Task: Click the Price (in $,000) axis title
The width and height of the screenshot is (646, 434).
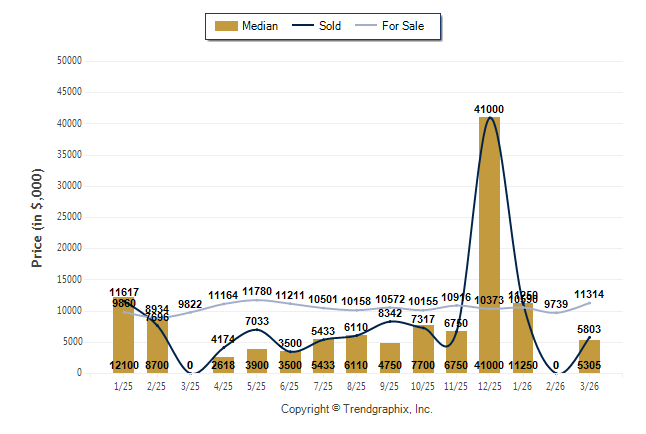Action: [x=37, y=217]
